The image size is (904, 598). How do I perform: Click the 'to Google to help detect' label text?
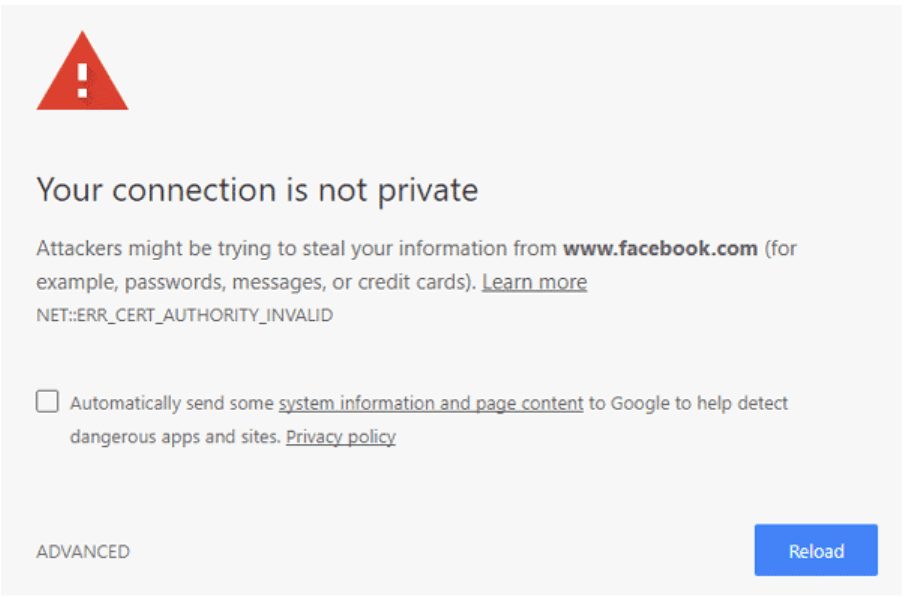[688, 403]
